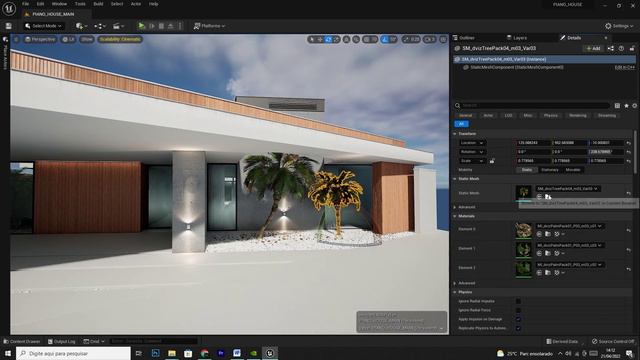
Task: Open the Platforms dropdown
Action: 209,26
